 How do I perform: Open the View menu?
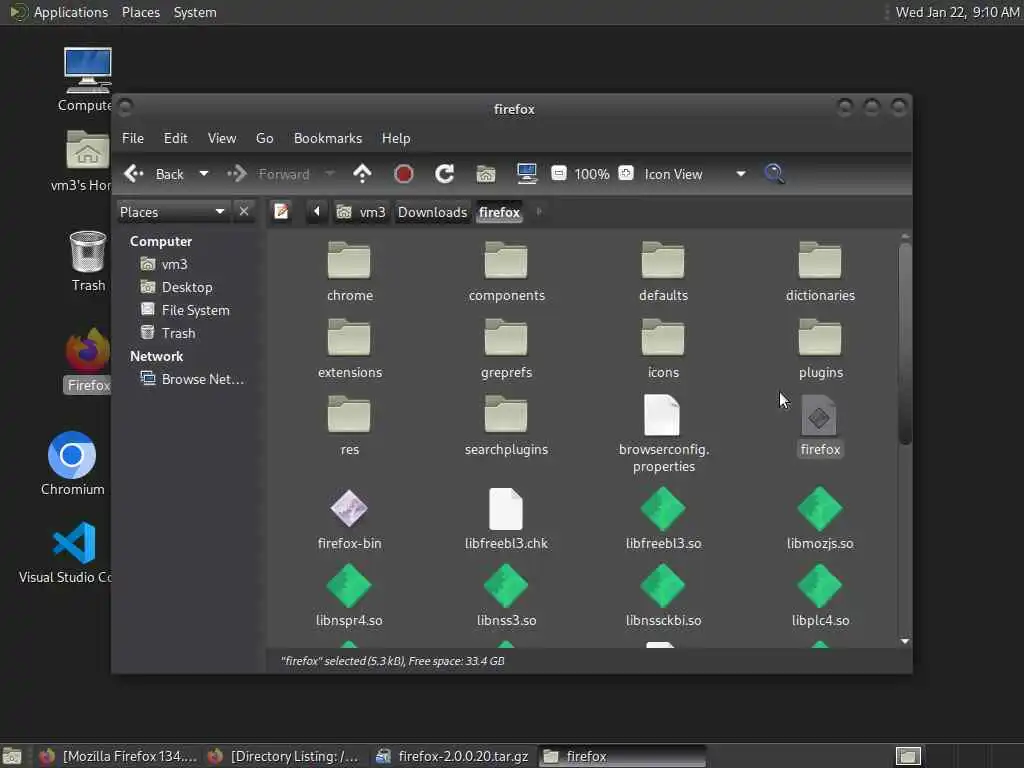point(221,138)
